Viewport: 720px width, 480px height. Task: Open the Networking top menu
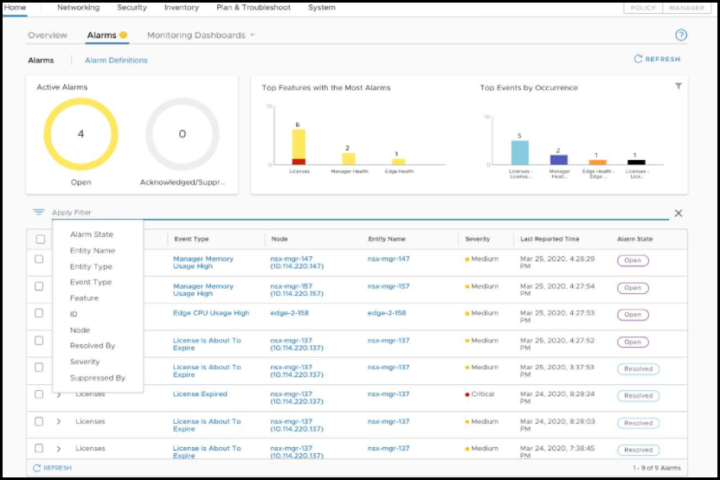click(78, 8)
